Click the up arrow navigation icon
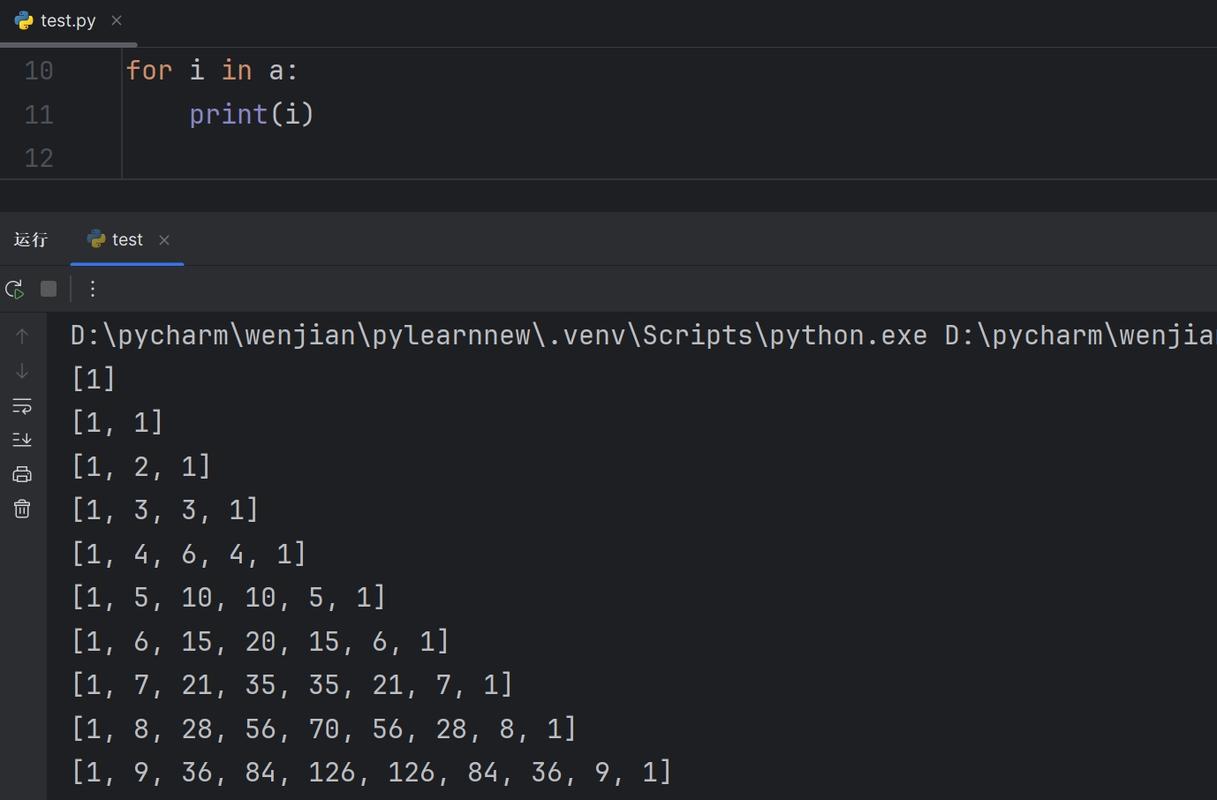This screenshot has width=1217, height=800. [22, 335]
